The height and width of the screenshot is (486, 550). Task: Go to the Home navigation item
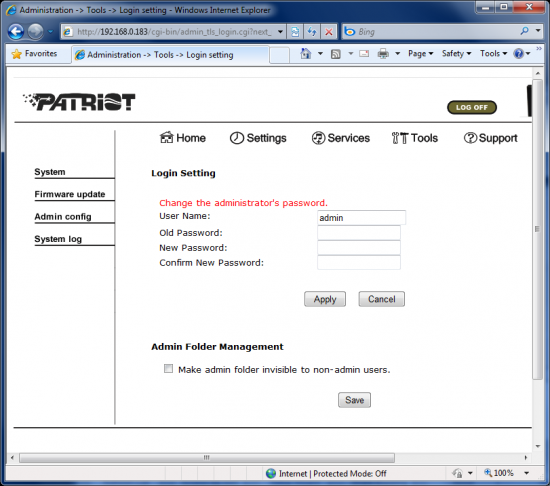click(182, 138)
